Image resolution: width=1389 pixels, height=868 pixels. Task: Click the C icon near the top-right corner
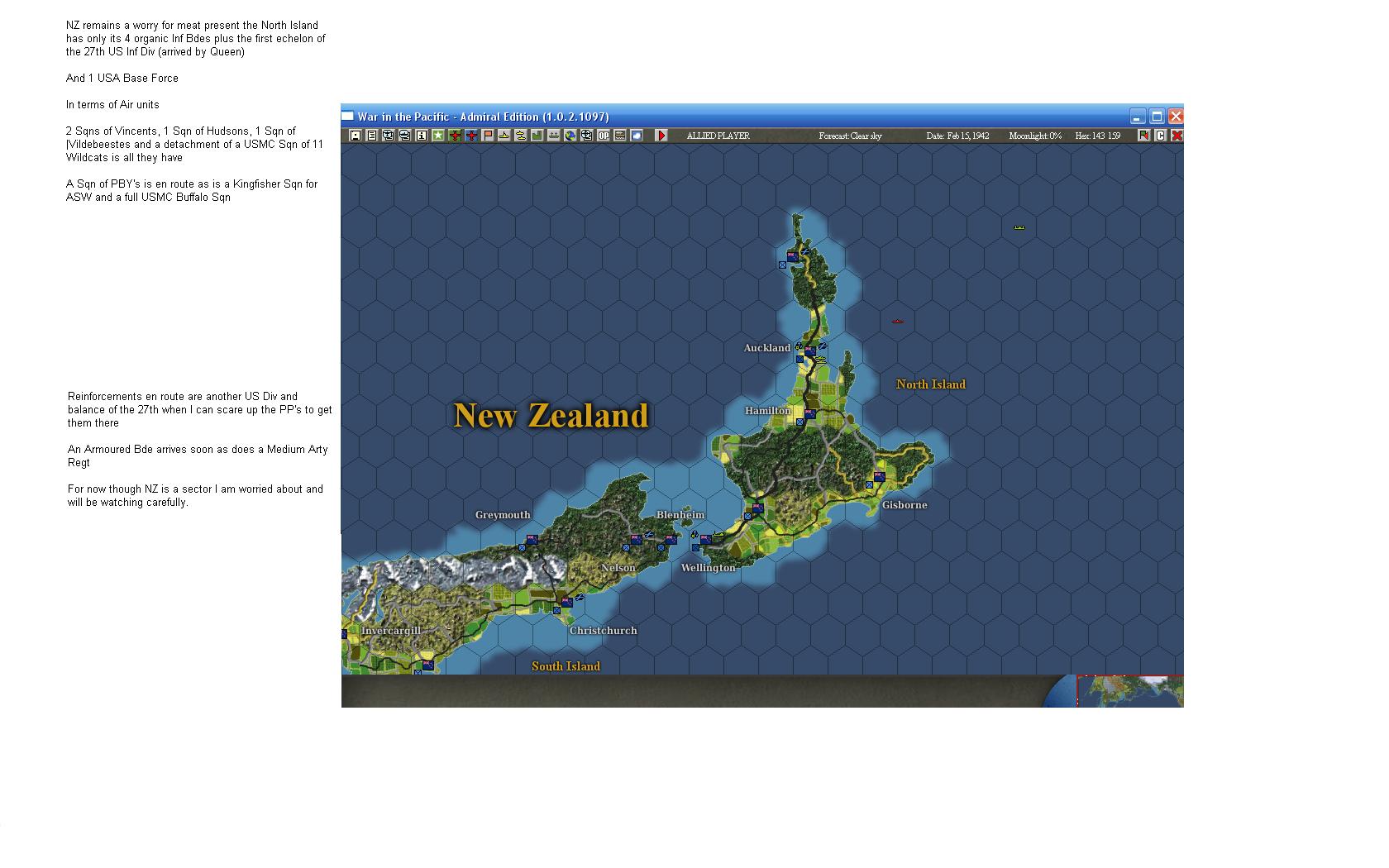1161,136
